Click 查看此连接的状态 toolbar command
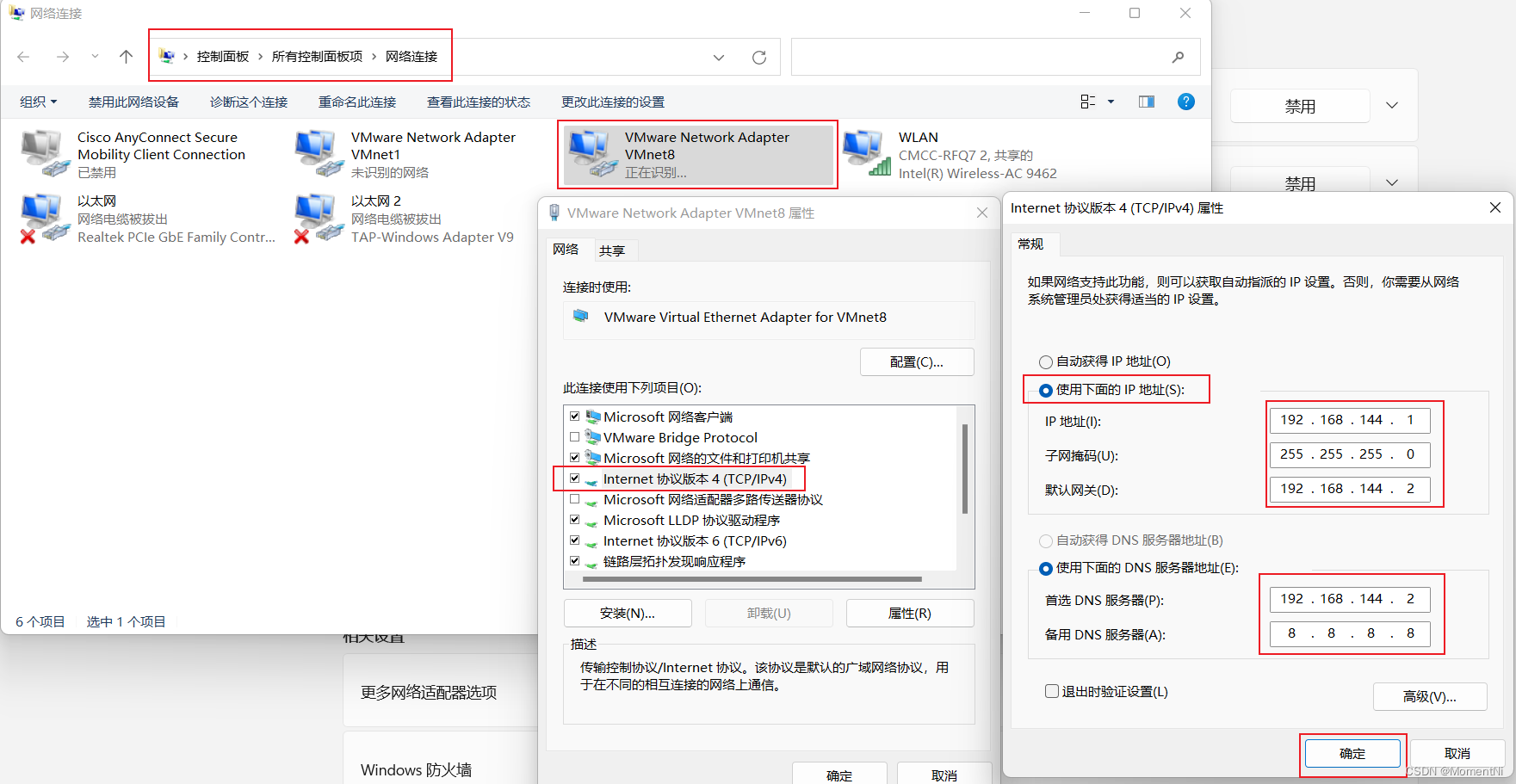 click(479, 102)
